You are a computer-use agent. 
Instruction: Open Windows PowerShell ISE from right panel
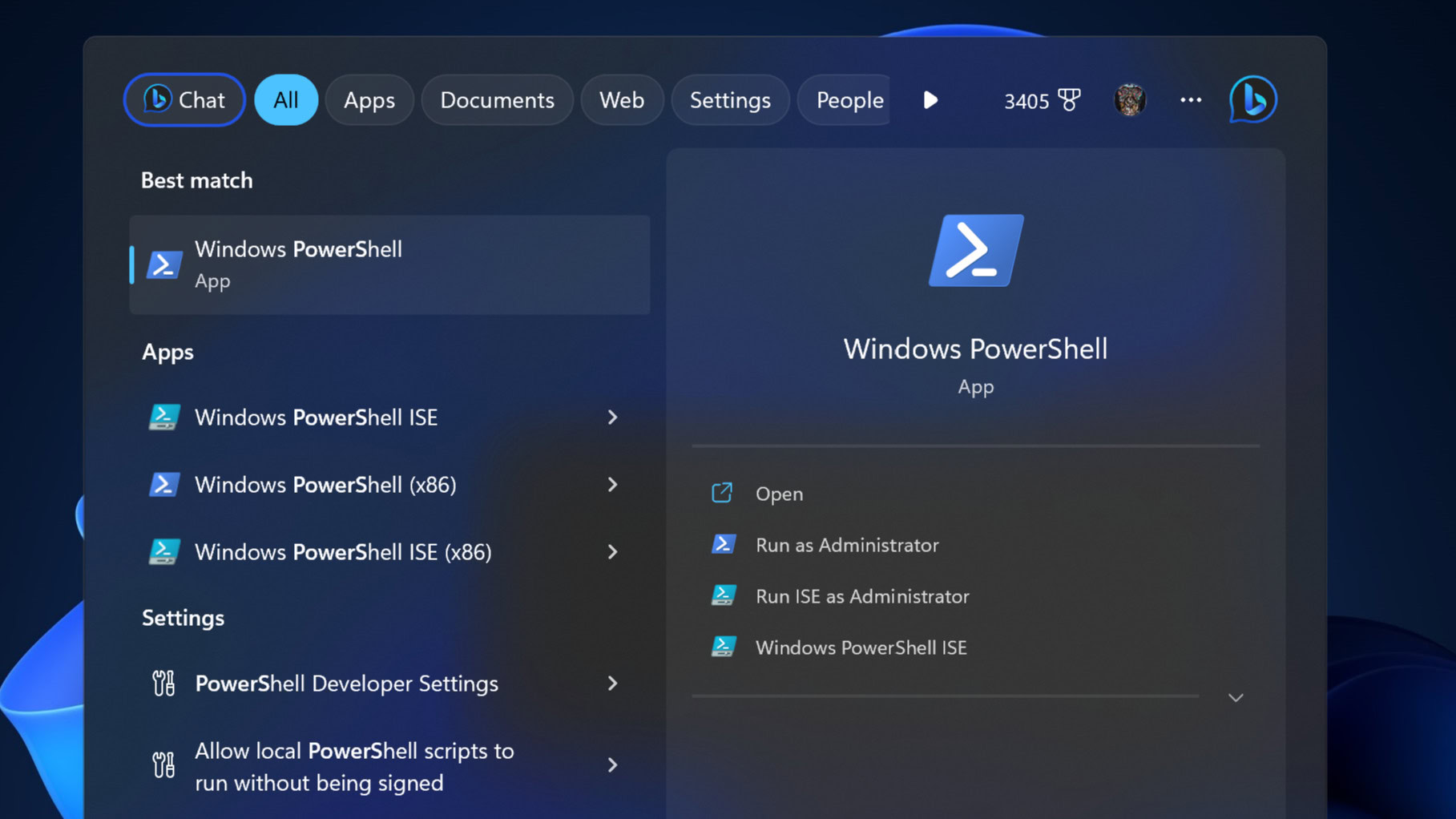coord(861,648)
